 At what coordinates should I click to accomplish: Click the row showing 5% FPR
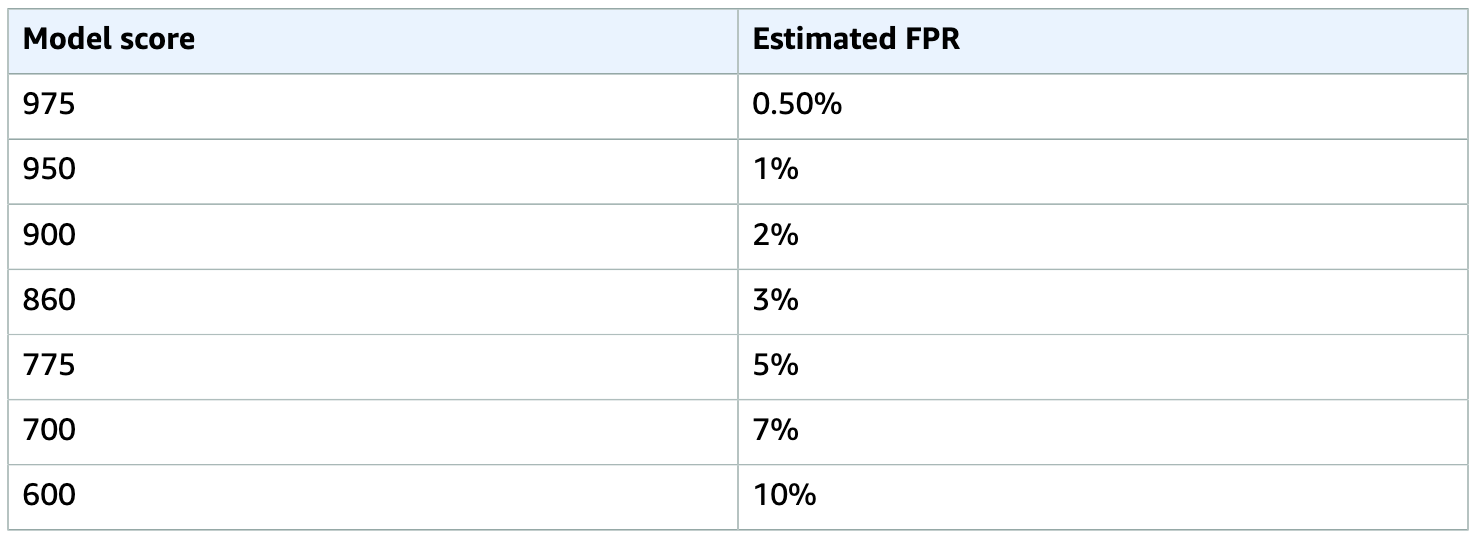point(738,365)
